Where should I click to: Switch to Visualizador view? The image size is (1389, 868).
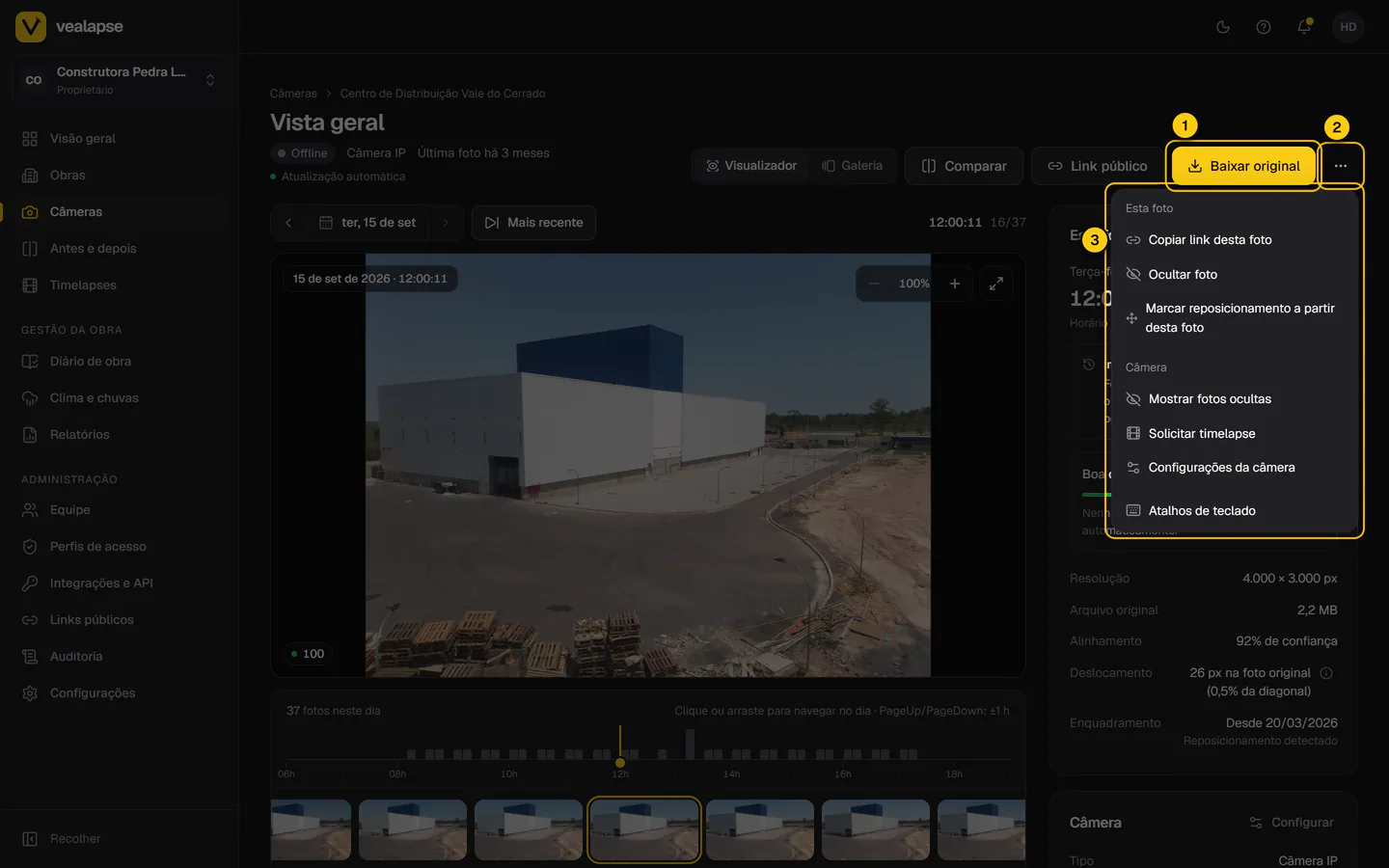click(x=751, y=166)
